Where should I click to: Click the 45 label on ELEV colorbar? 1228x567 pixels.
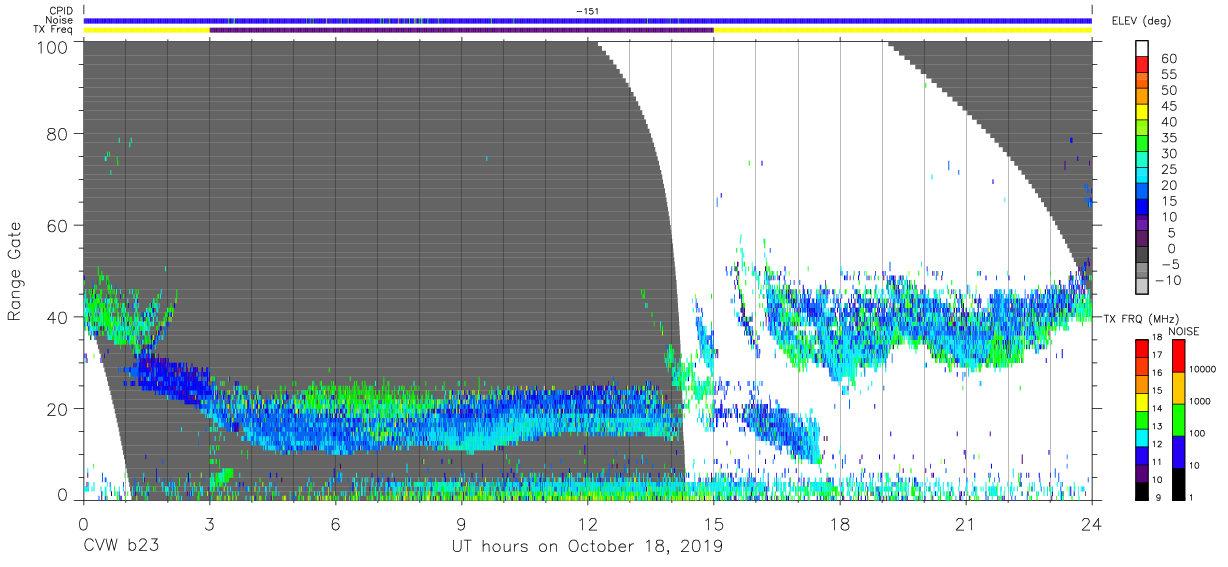(x=1167, y=106)
